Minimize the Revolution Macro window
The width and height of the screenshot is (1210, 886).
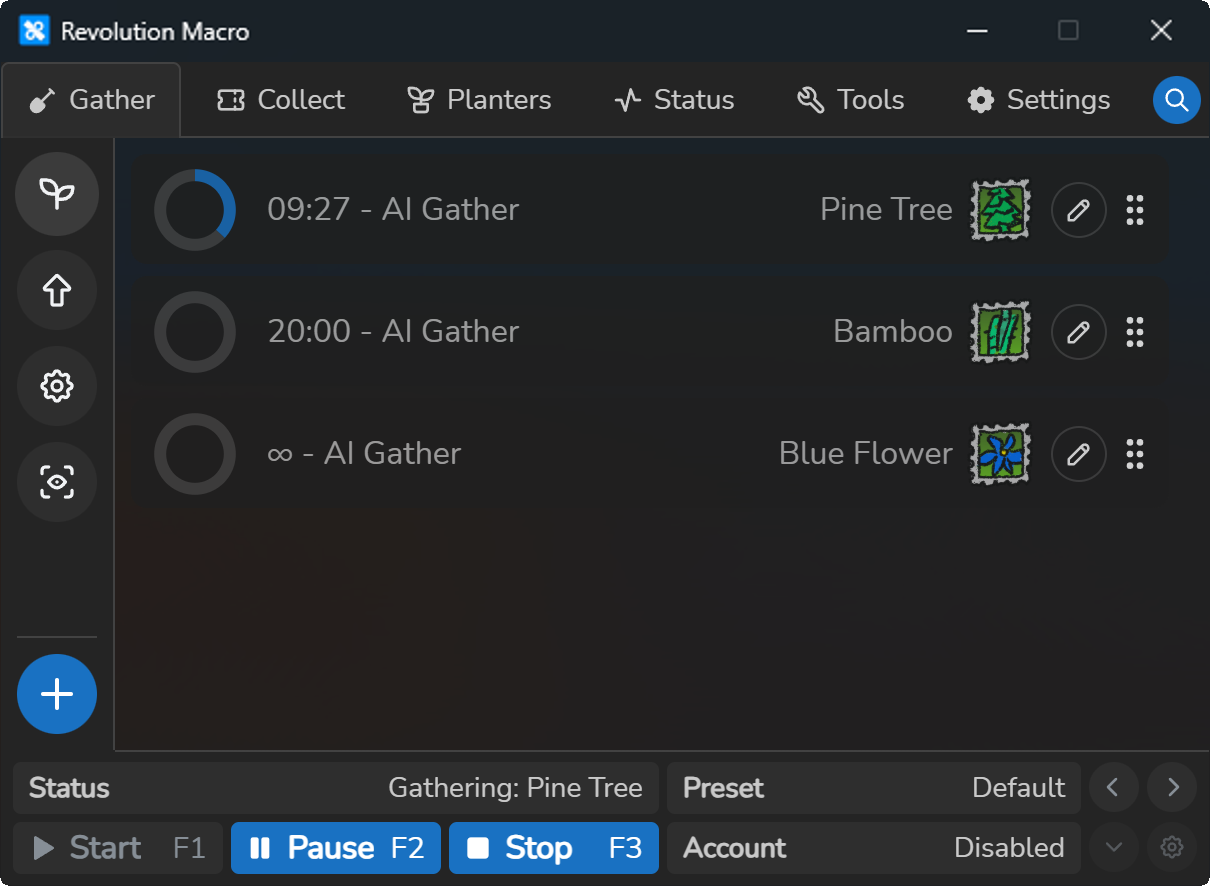coord(977,31)
